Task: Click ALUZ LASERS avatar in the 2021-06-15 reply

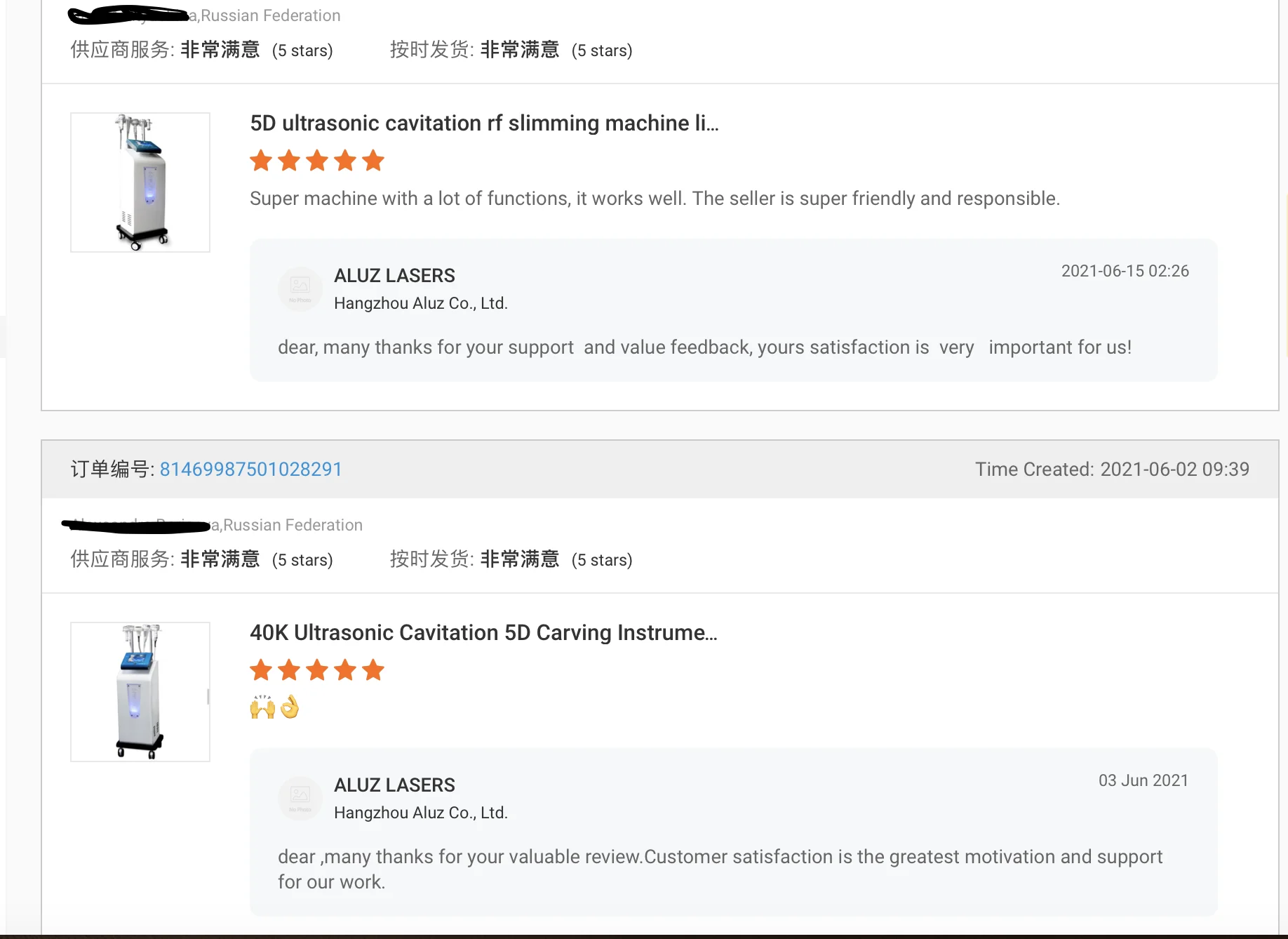Action: [300, 288]
